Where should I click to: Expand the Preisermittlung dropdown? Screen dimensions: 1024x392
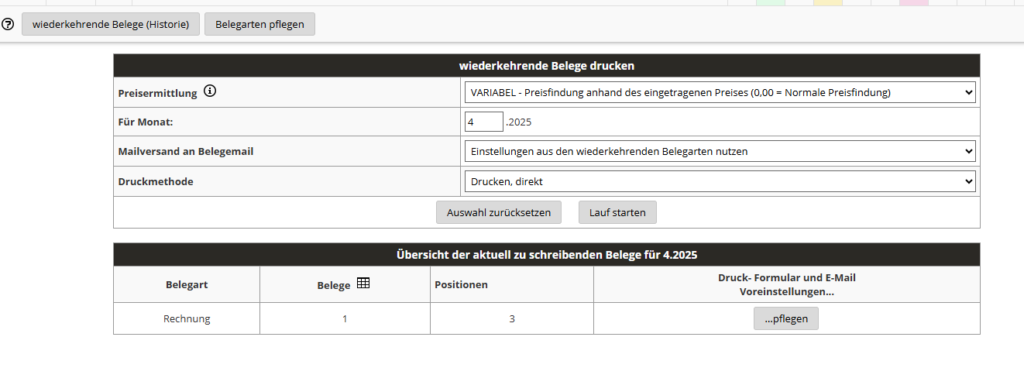pyautogui.click(x=720, y=93)
